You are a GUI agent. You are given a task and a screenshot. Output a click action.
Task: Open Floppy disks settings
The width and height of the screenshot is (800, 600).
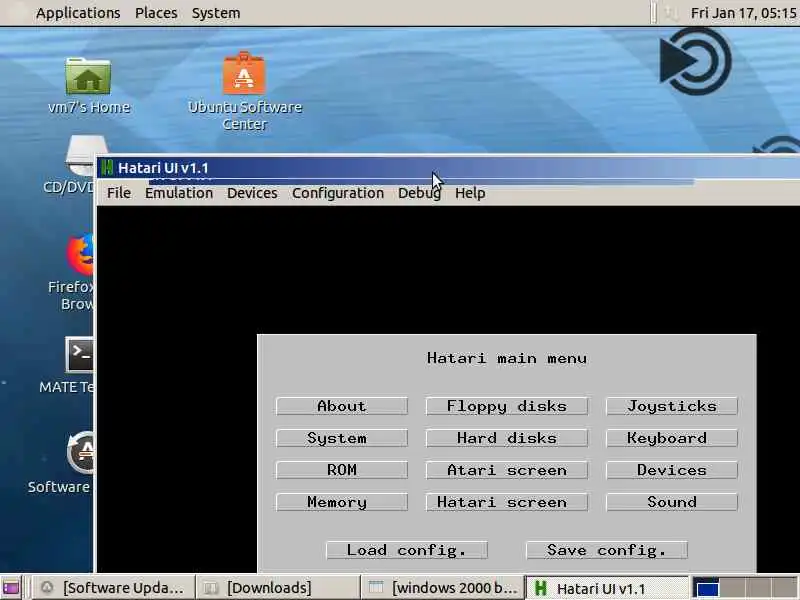coord(507,406)
